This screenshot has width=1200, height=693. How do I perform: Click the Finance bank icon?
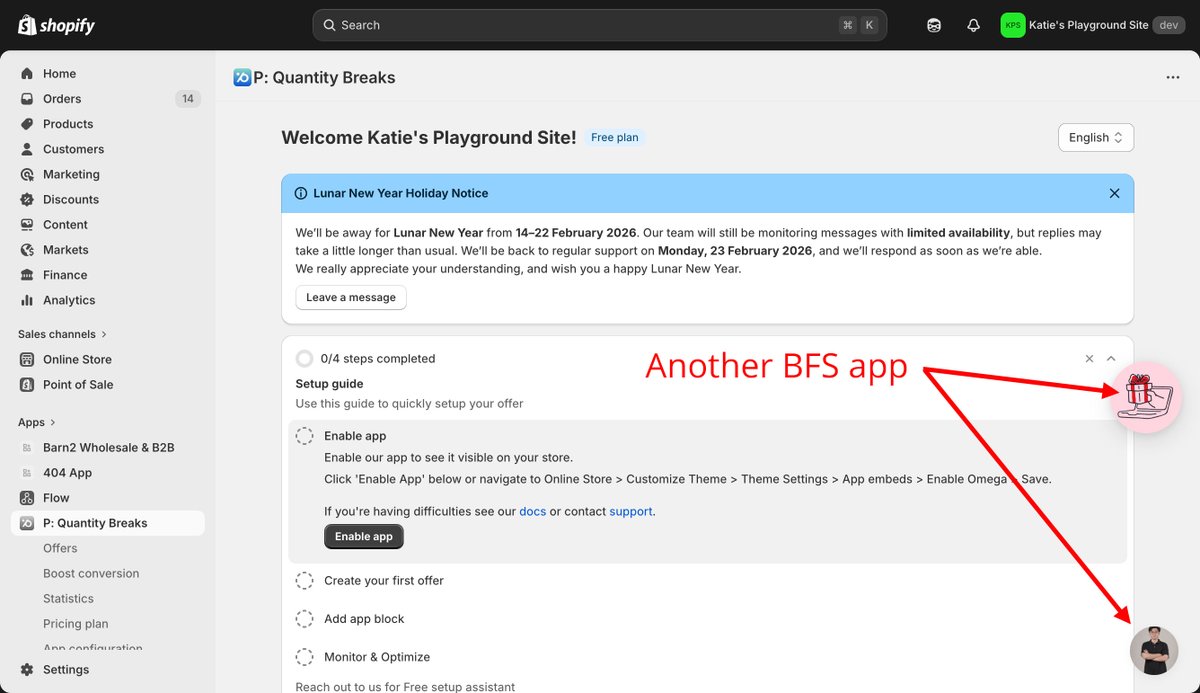27,275
